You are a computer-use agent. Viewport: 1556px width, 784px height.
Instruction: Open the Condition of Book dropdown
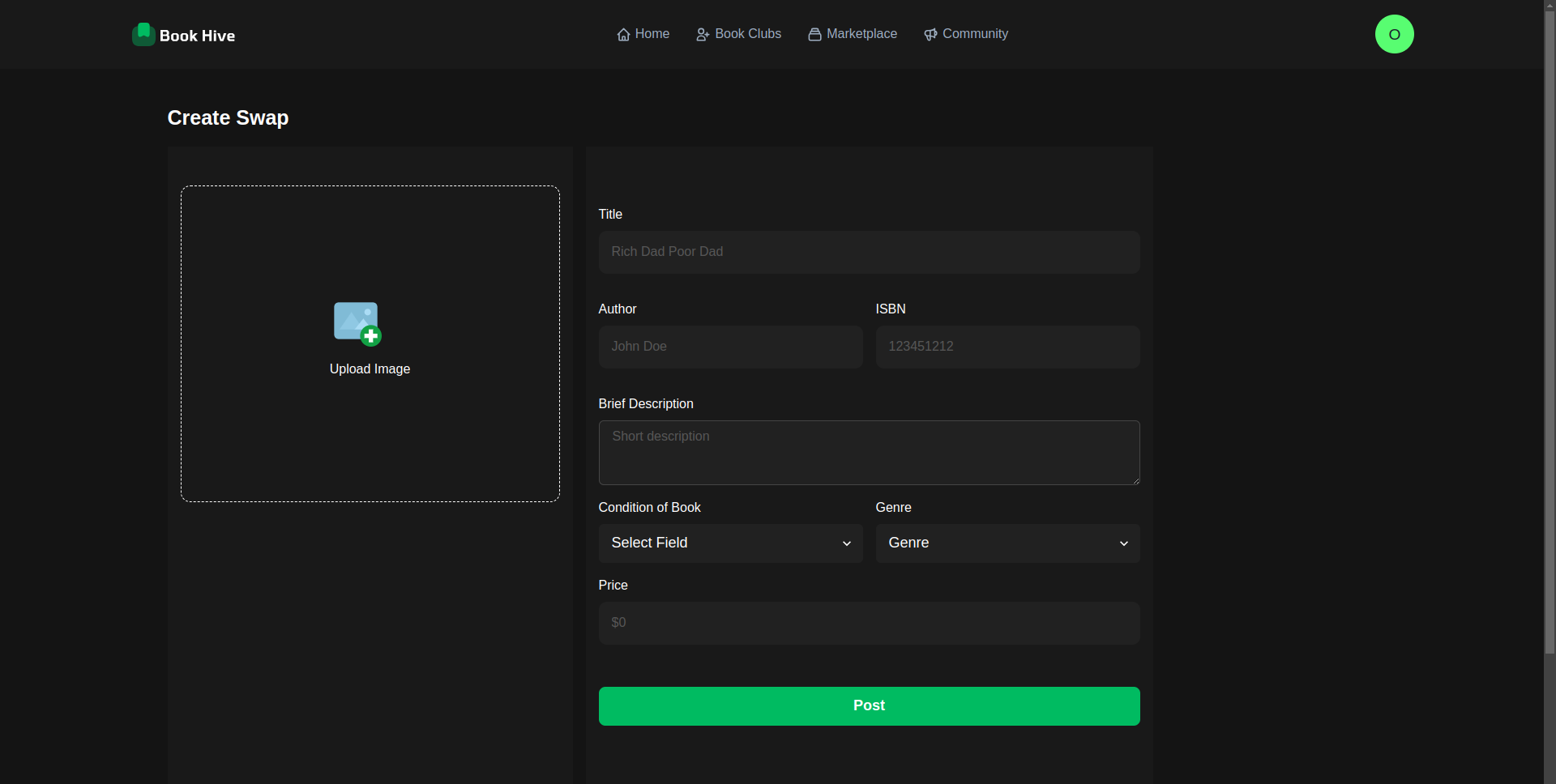click(x=730, y=543)
